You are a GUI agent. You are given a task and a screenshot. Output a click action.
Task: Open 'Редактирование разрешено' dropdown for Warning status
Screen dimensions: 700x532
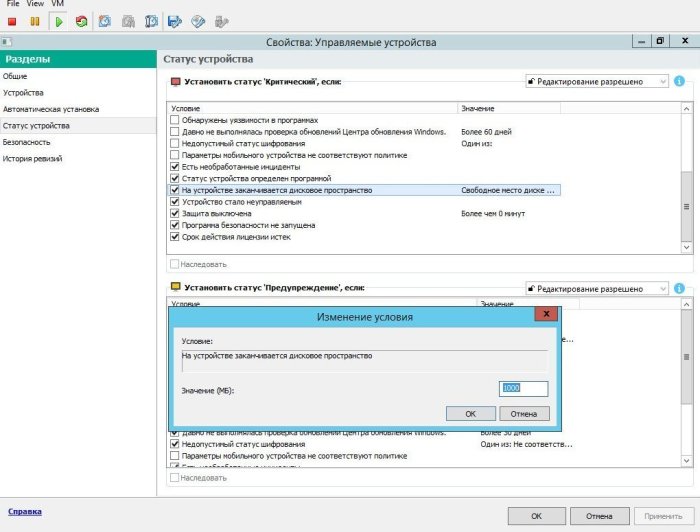[597, 289]
